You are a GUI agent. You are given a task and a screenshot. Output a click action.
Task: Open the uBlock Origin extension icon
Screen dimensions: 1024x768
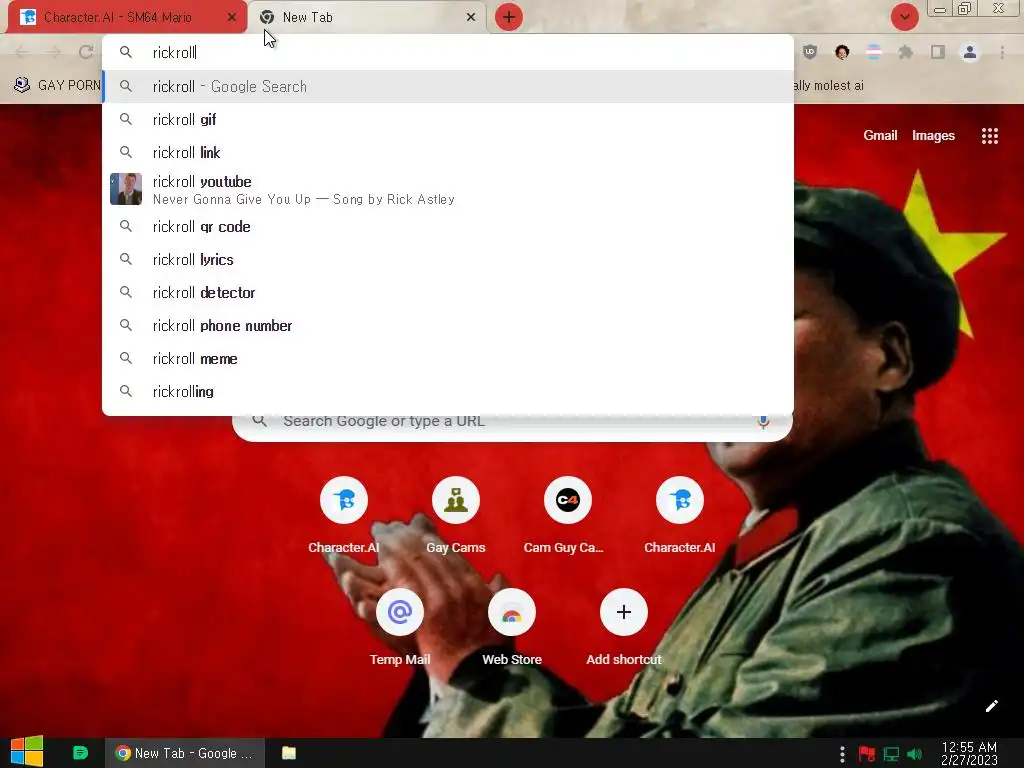(810, 52)
